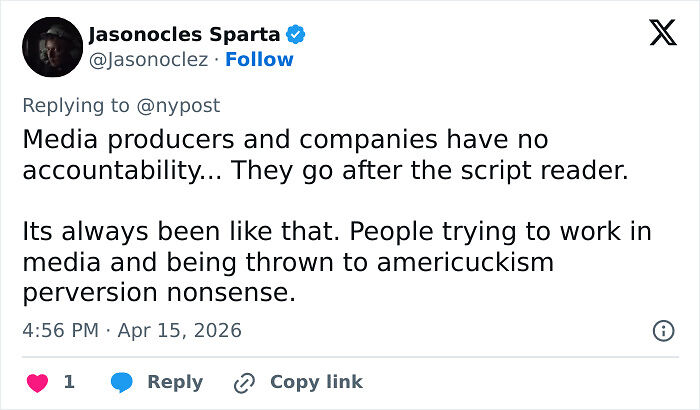
Task: Click the like count number 1
Action: [x=69, y=382]
